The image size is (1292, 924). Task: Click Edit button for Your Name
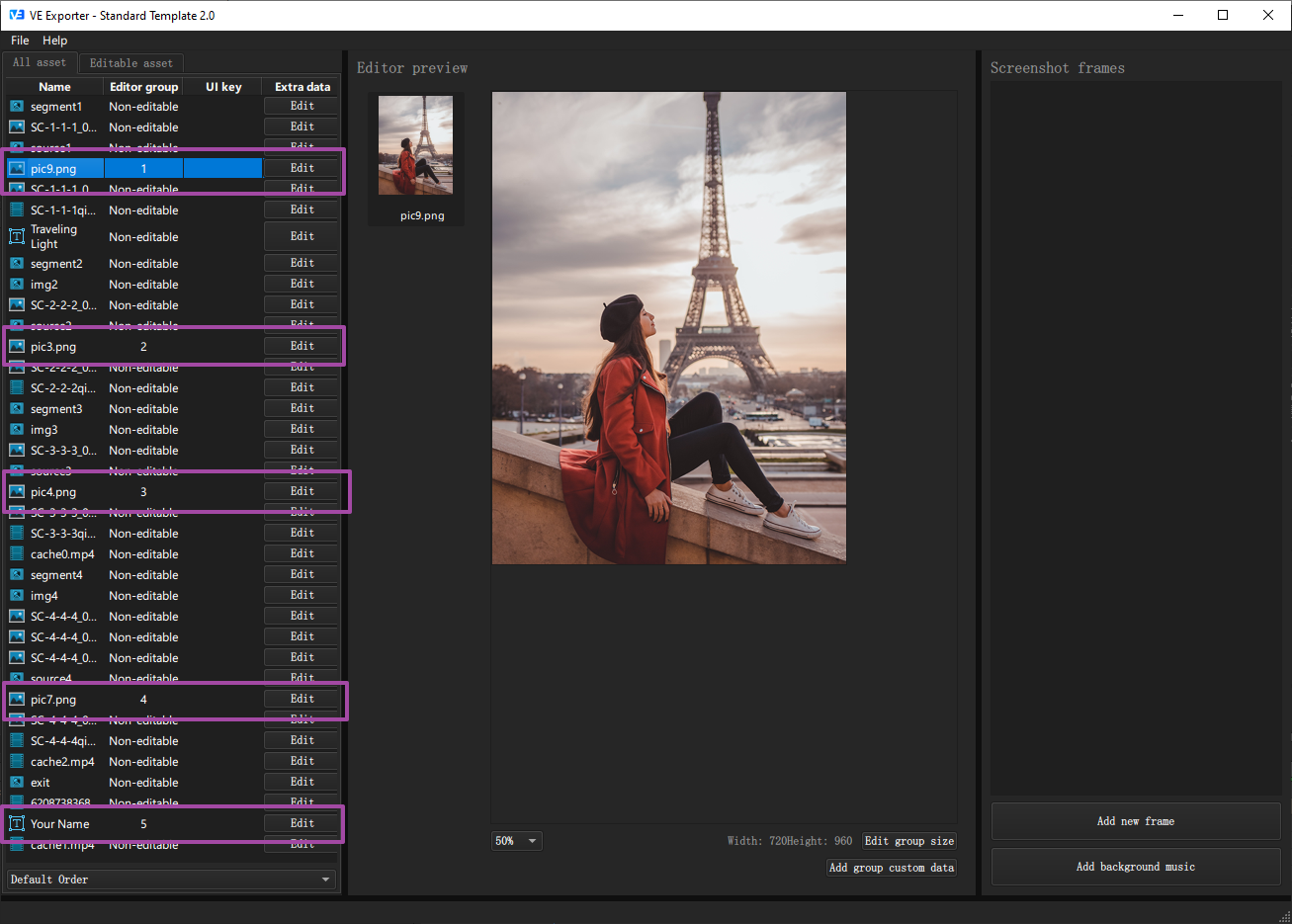click(x=301, y=823)
